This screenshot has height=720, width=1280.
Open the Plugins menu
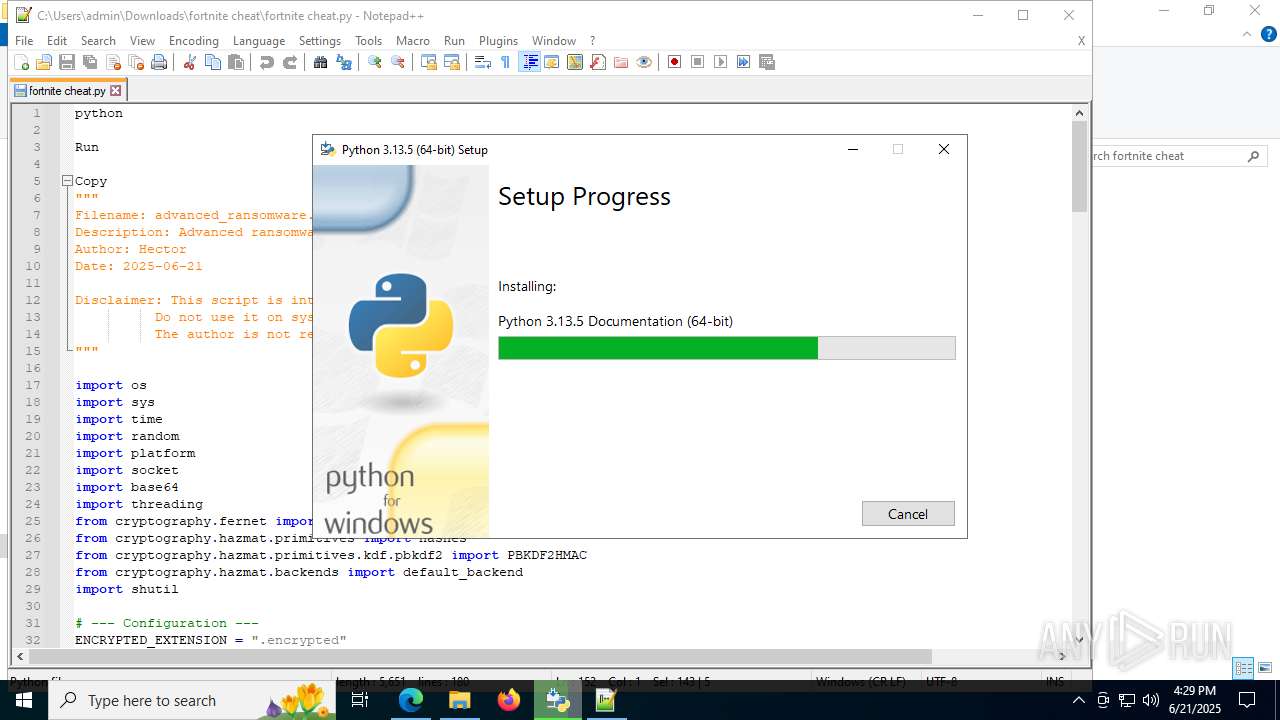[x=498, y=41]
